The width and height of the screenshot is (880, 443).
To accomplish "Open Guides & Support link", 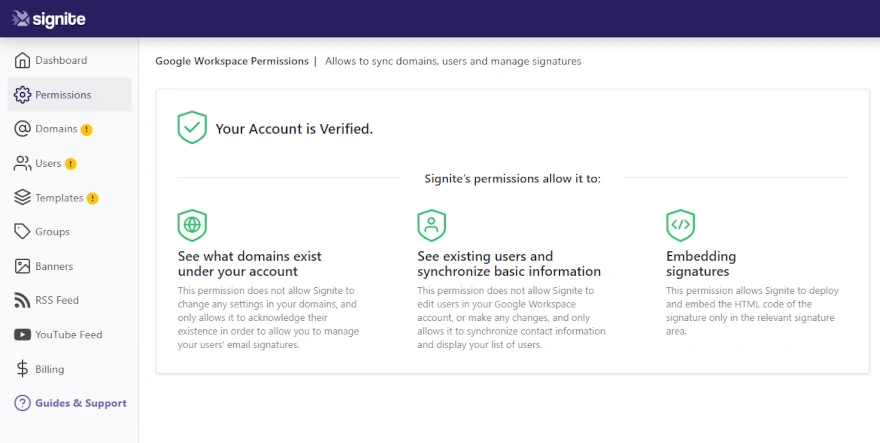I will tap(70, 403).
